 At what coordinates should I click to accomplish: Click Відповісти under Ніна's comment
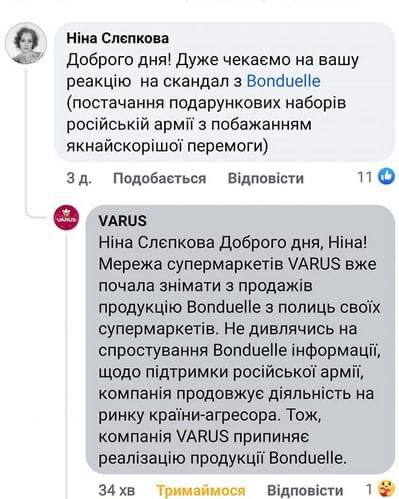click(266, 178)
